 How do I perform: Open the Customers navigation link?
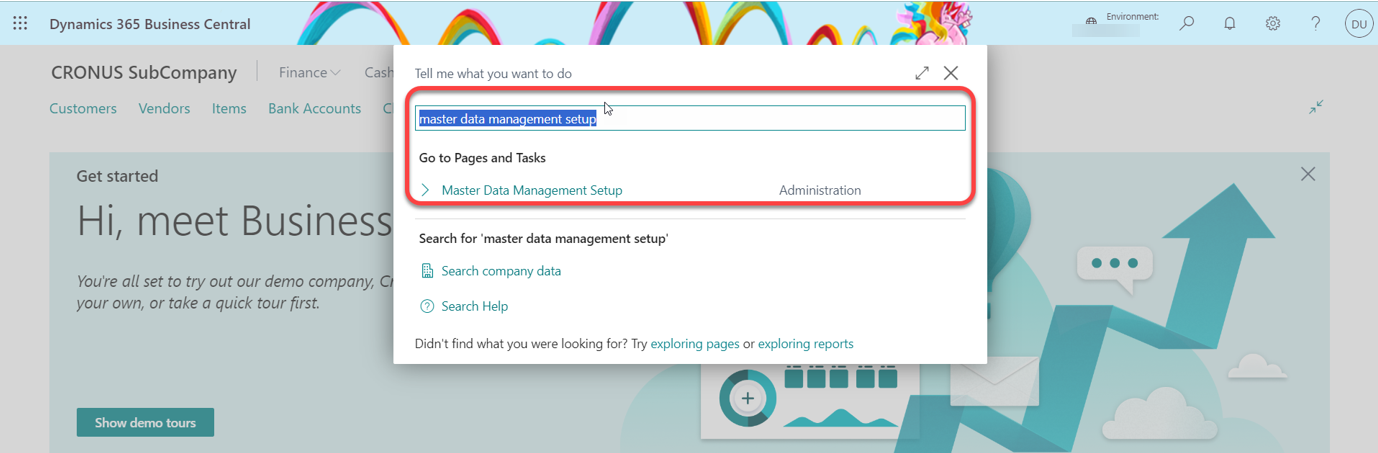83,108
